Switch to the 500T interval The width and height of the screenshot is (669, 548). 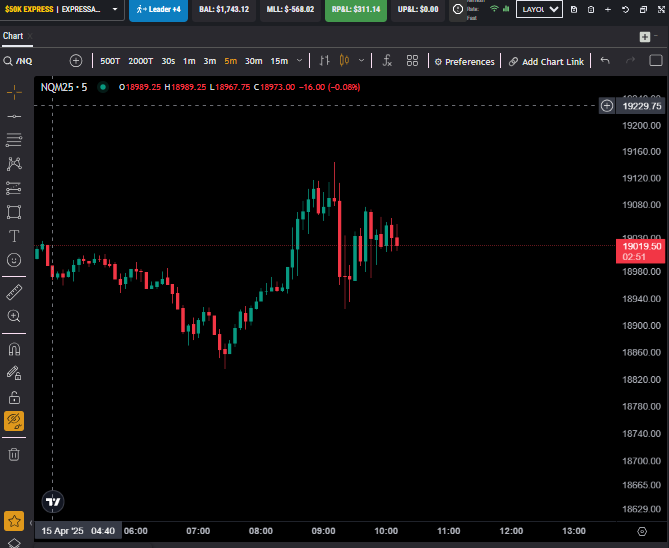pos(110,61)
